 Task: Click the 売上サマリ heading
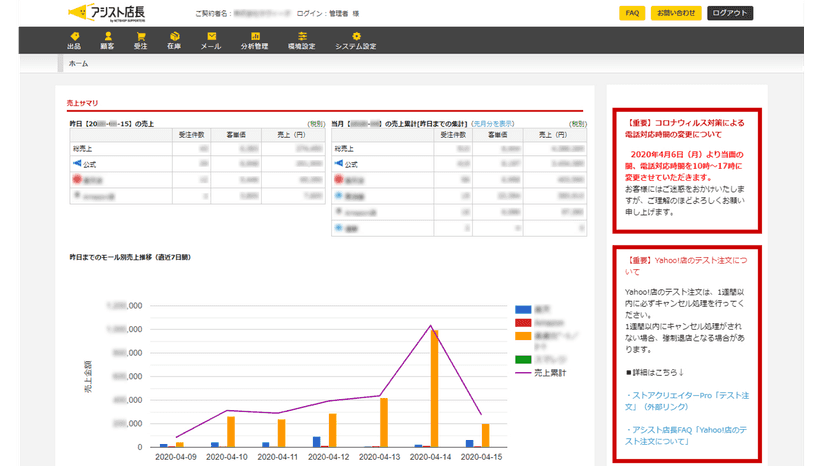(82, 103)
